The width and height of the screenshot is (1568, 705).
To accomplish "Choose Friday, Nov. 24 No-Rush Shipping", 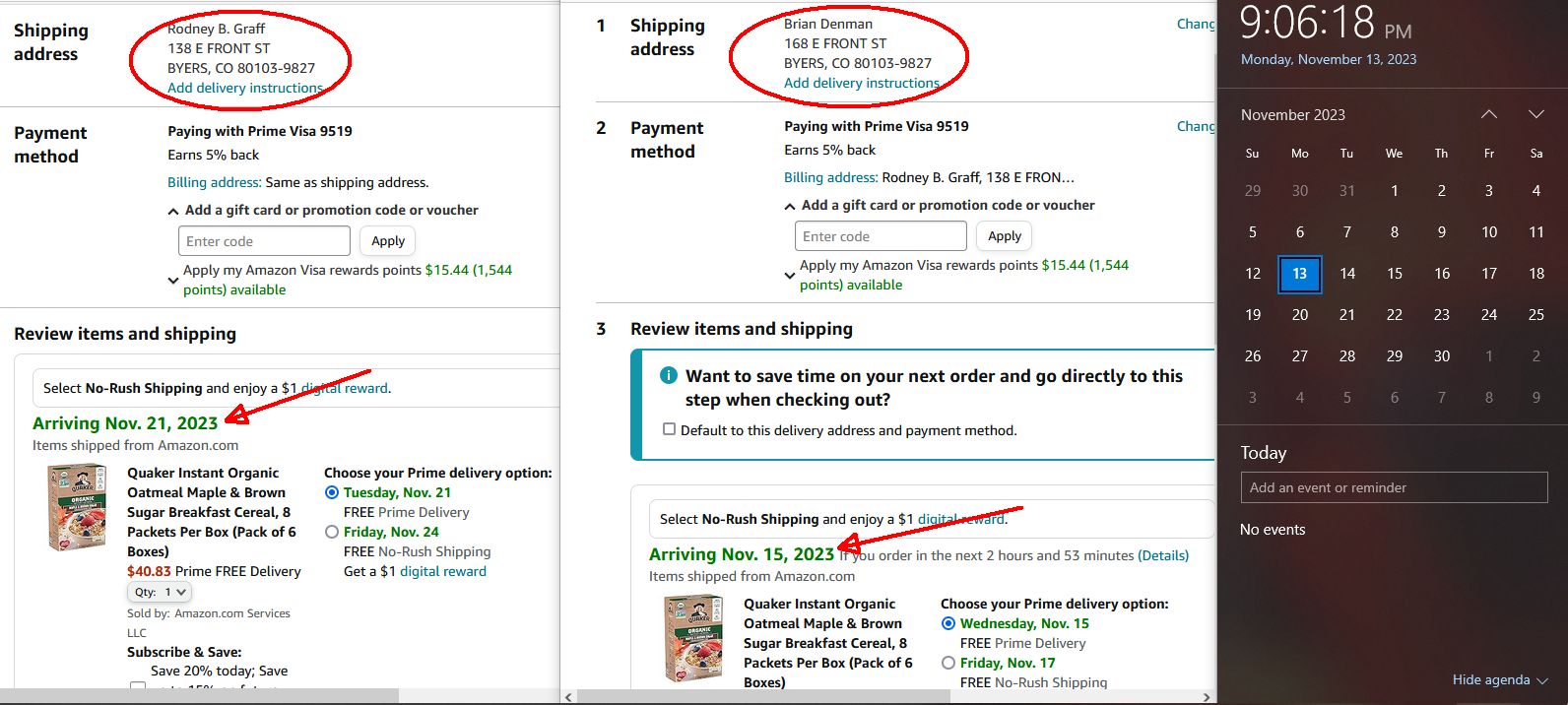I will [x=332, y=532].
